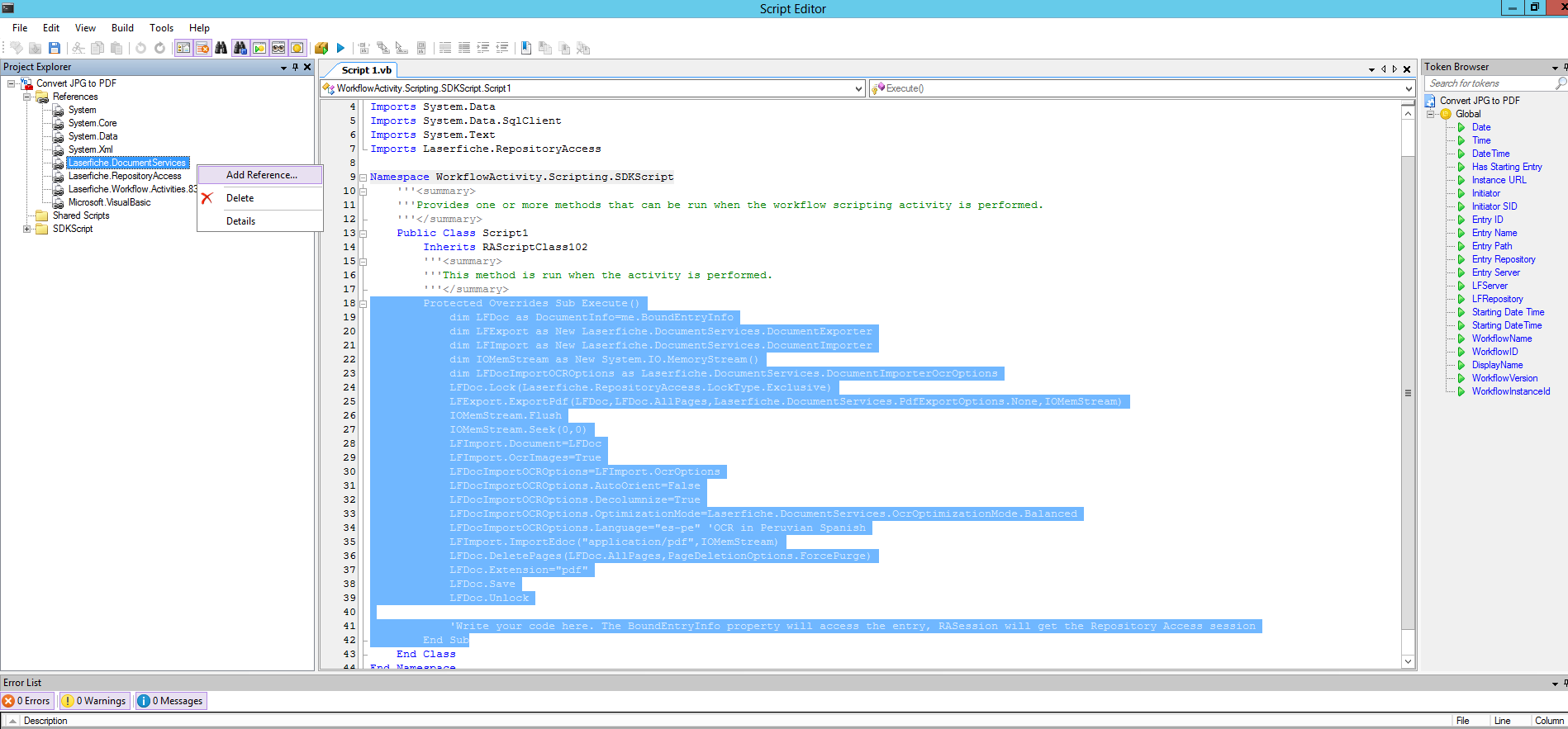Toggle the Find in files highlighted toolbar button

[240, 48]
